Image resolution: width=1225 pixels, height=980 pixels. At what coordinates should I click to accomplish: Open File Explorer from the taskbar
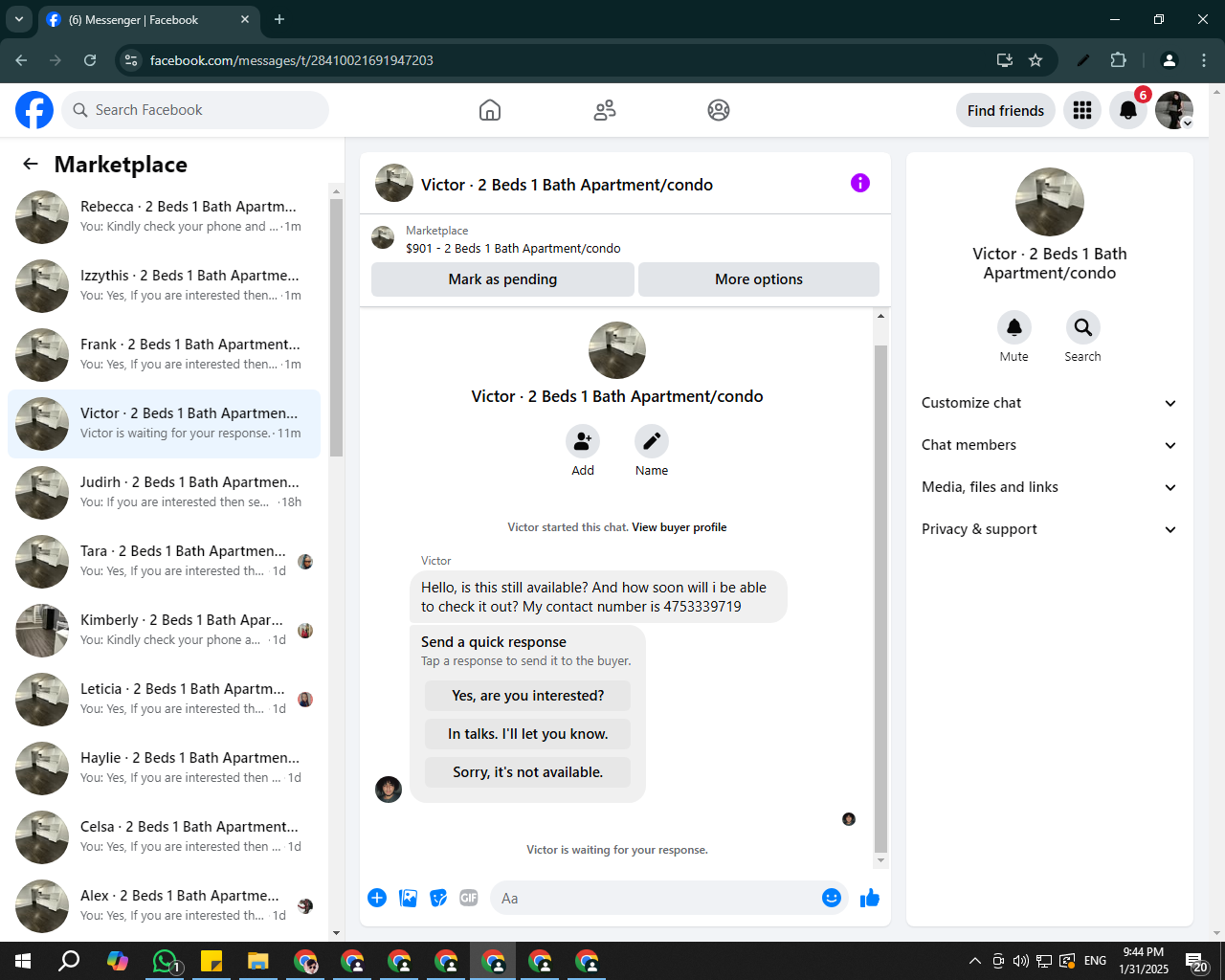point(258,961)
